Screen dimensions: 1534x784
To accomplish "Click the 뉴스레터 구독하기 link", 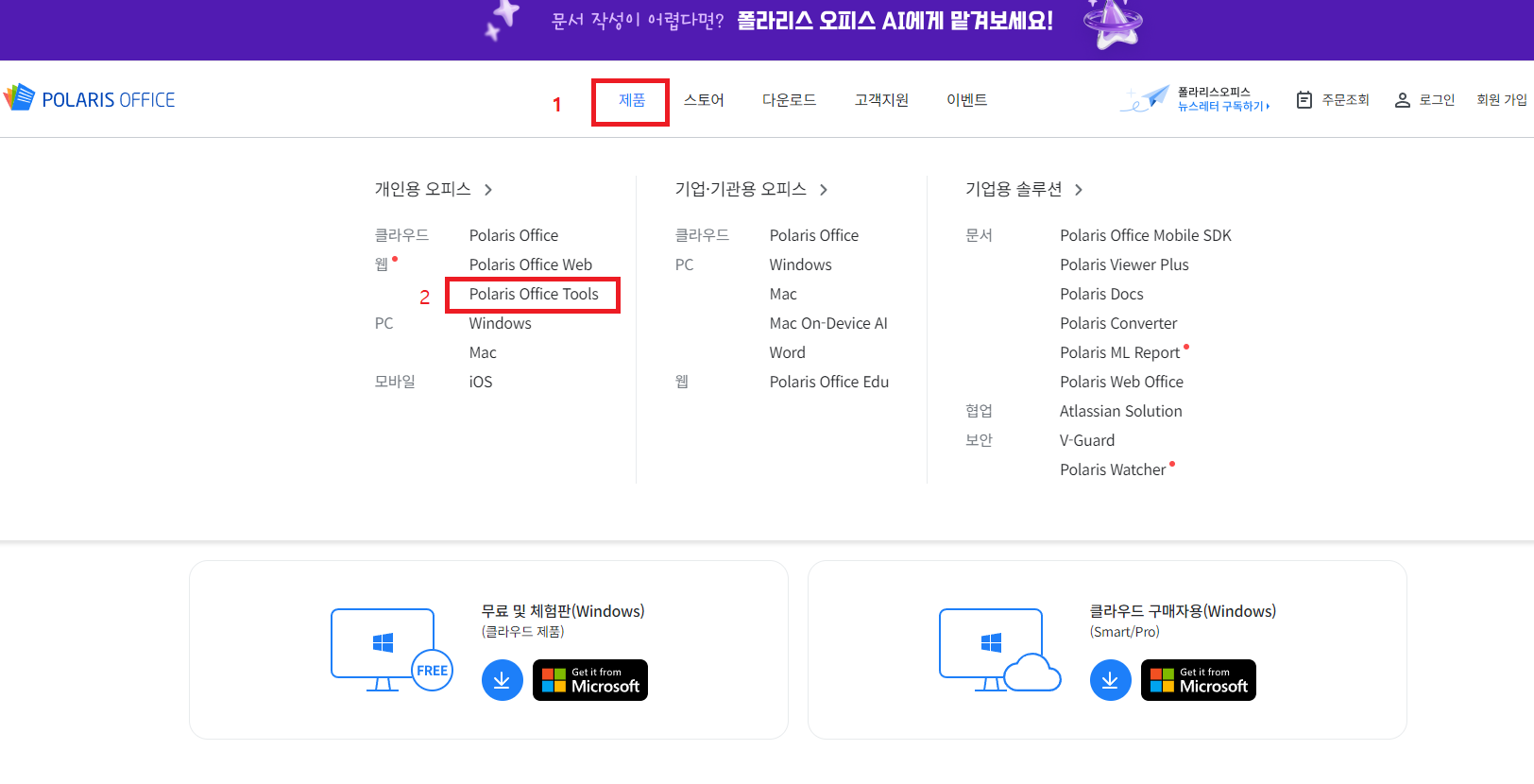I will point(1223,107).
